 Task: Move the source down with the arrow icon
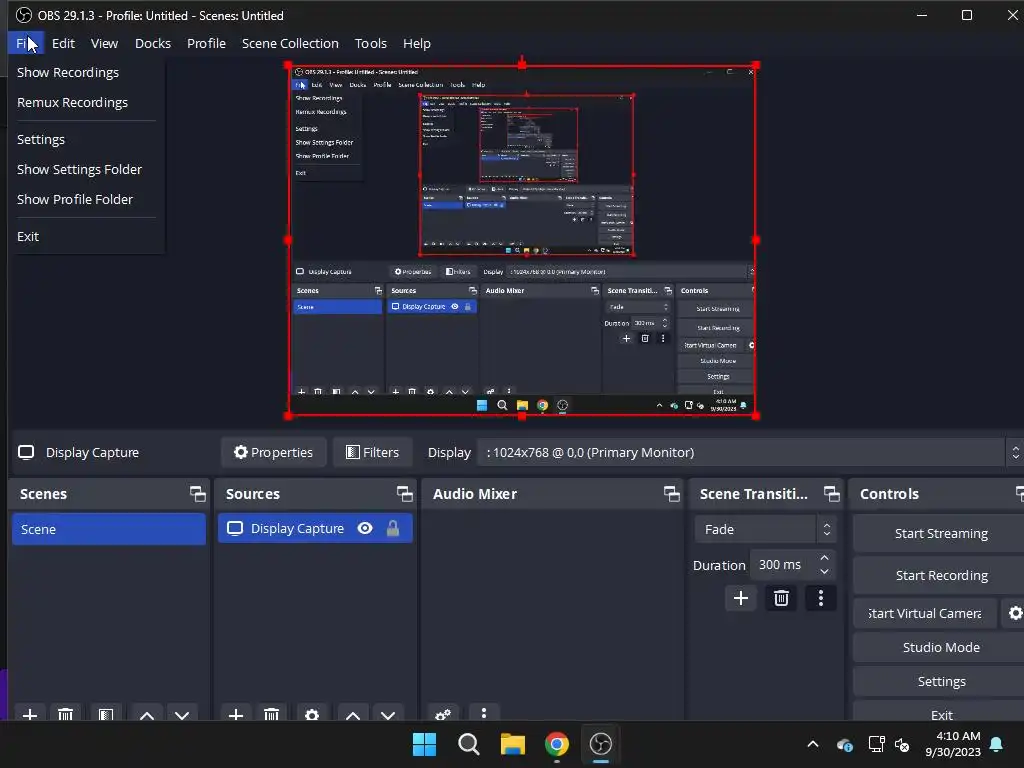pyautogui.click(x=388, y=714)
